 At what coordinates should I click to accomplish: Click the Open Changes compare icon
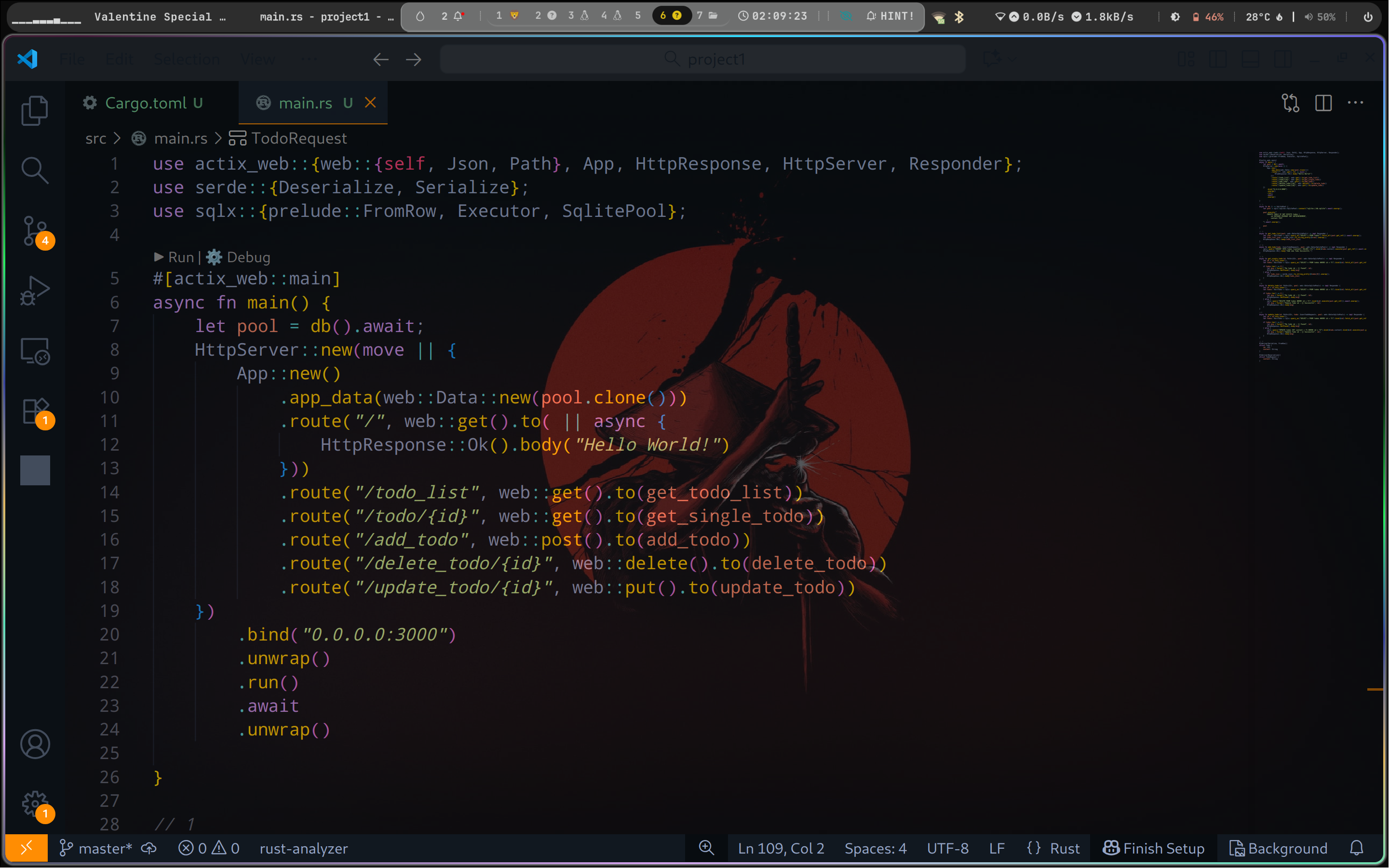[x=1290, y=103]
